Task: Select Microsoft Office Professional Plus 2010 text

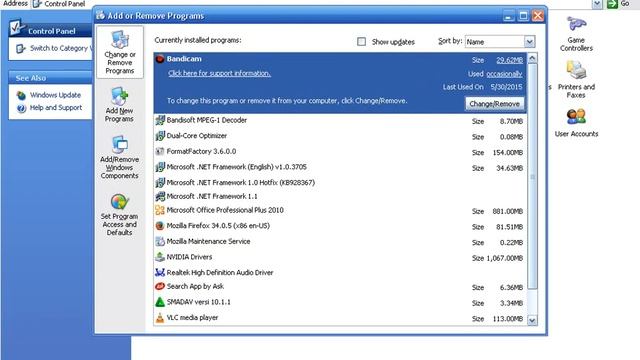Action: coord(225,210)
